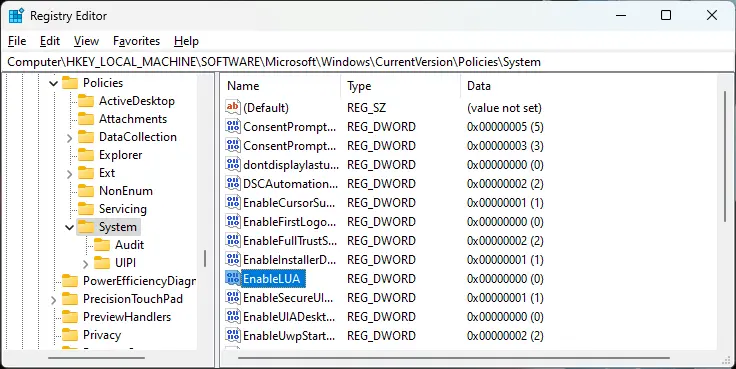Click the Servicing folder icon
The image size is (736, 369).
point(86,209)
